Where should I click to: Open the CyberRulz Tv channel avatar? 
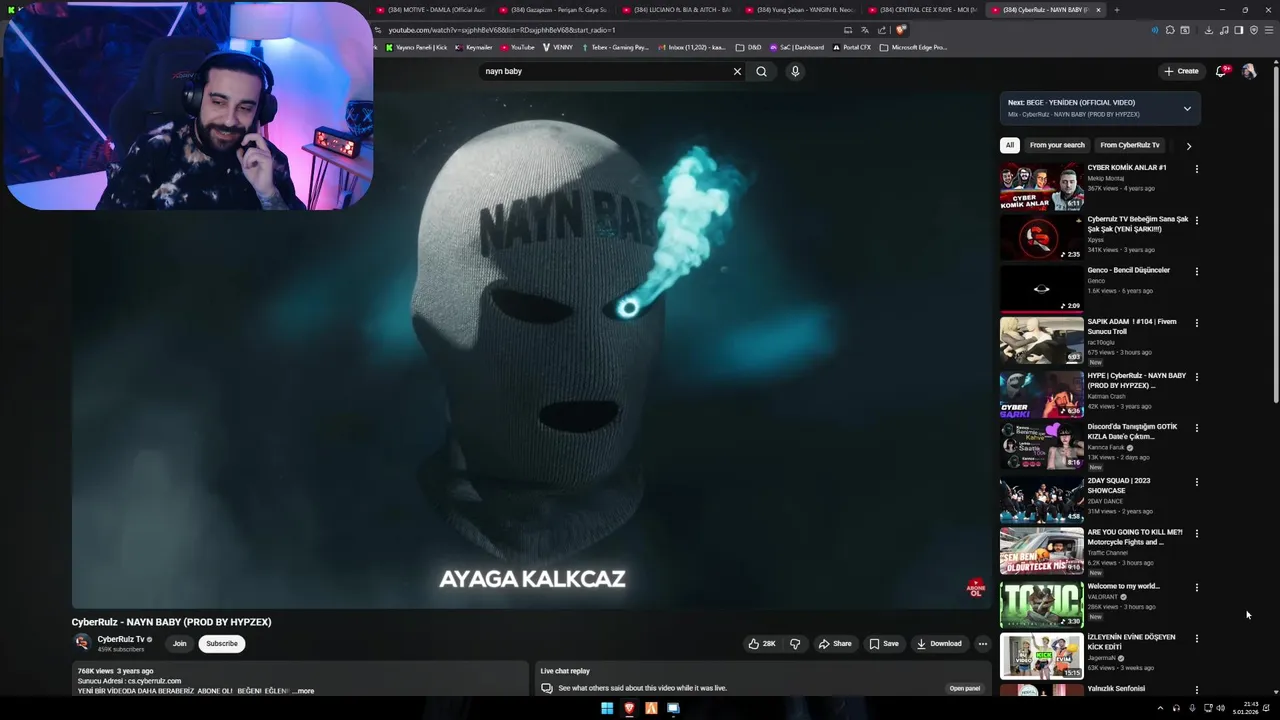(82, 643)
